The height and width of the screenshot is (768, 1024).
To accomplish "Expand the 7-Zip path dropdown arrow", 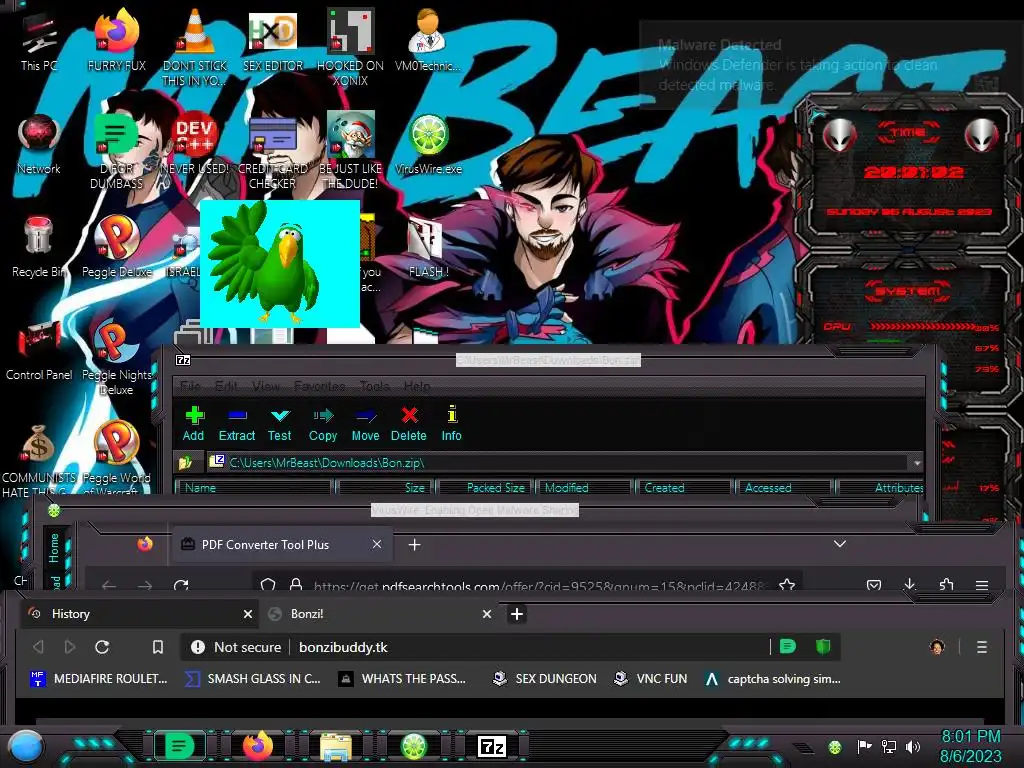I will [x=917, y=463].
